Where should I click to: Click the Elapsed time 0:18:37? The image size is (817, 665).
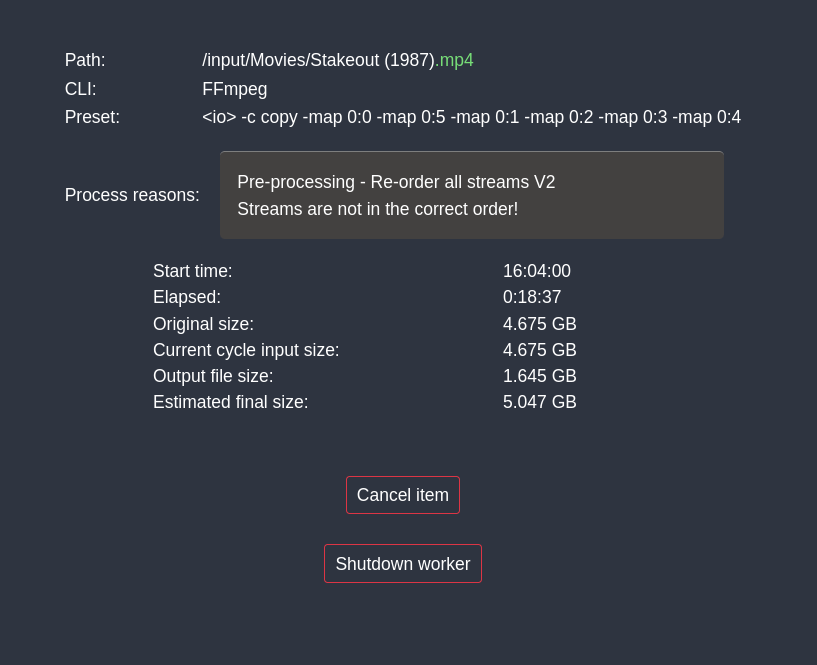pos(531,297)
